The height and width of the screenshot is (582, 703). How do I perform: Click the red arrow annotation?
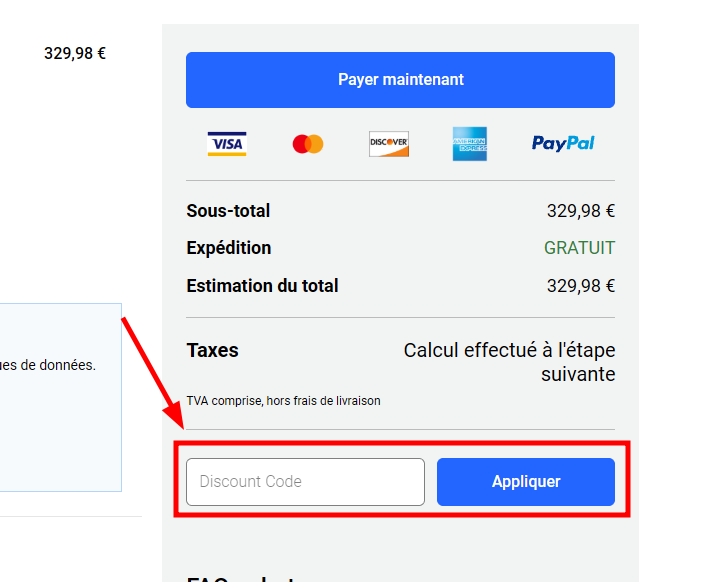[x=150, y=375]
